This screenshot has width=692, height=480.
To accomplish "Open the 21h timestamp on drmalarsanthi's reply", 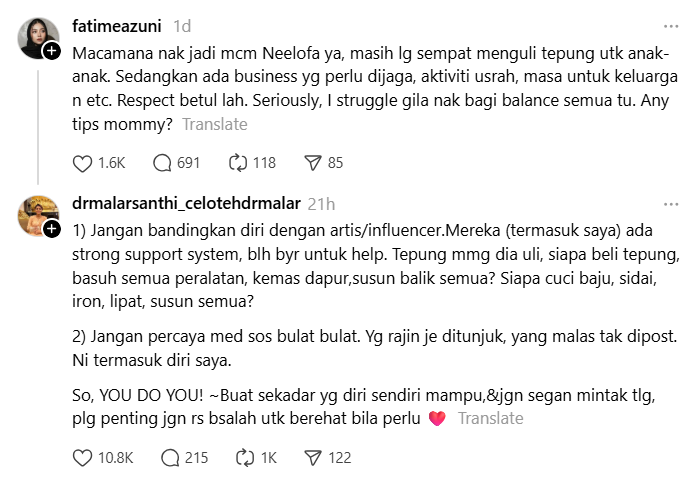I will click(x=323, y=203).
